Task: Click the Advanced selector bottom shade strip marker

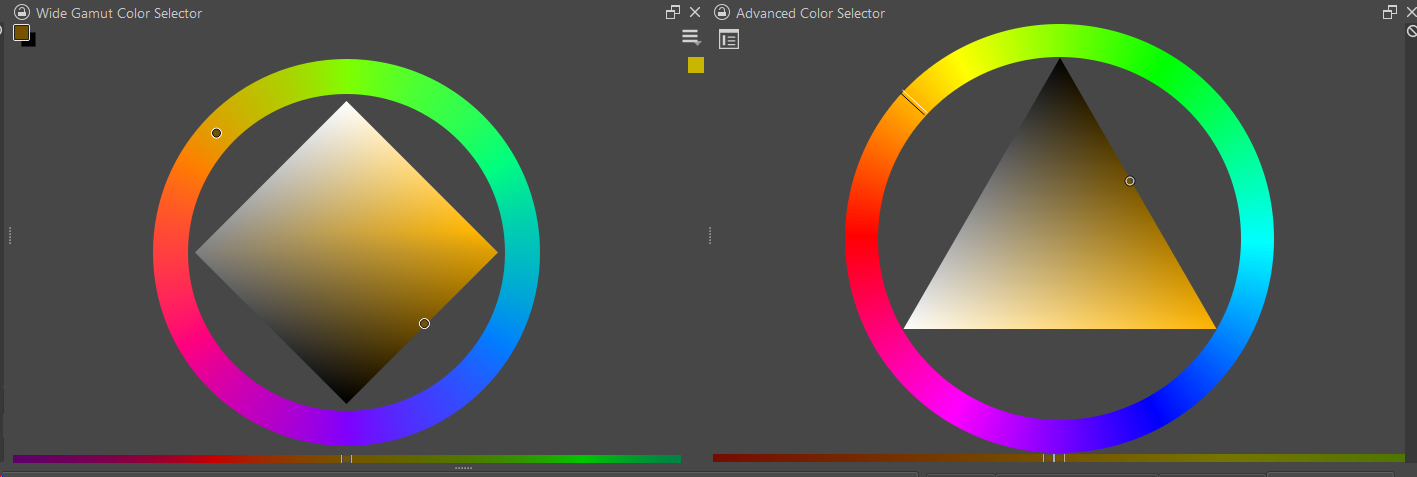Action: coord(1054,458)
